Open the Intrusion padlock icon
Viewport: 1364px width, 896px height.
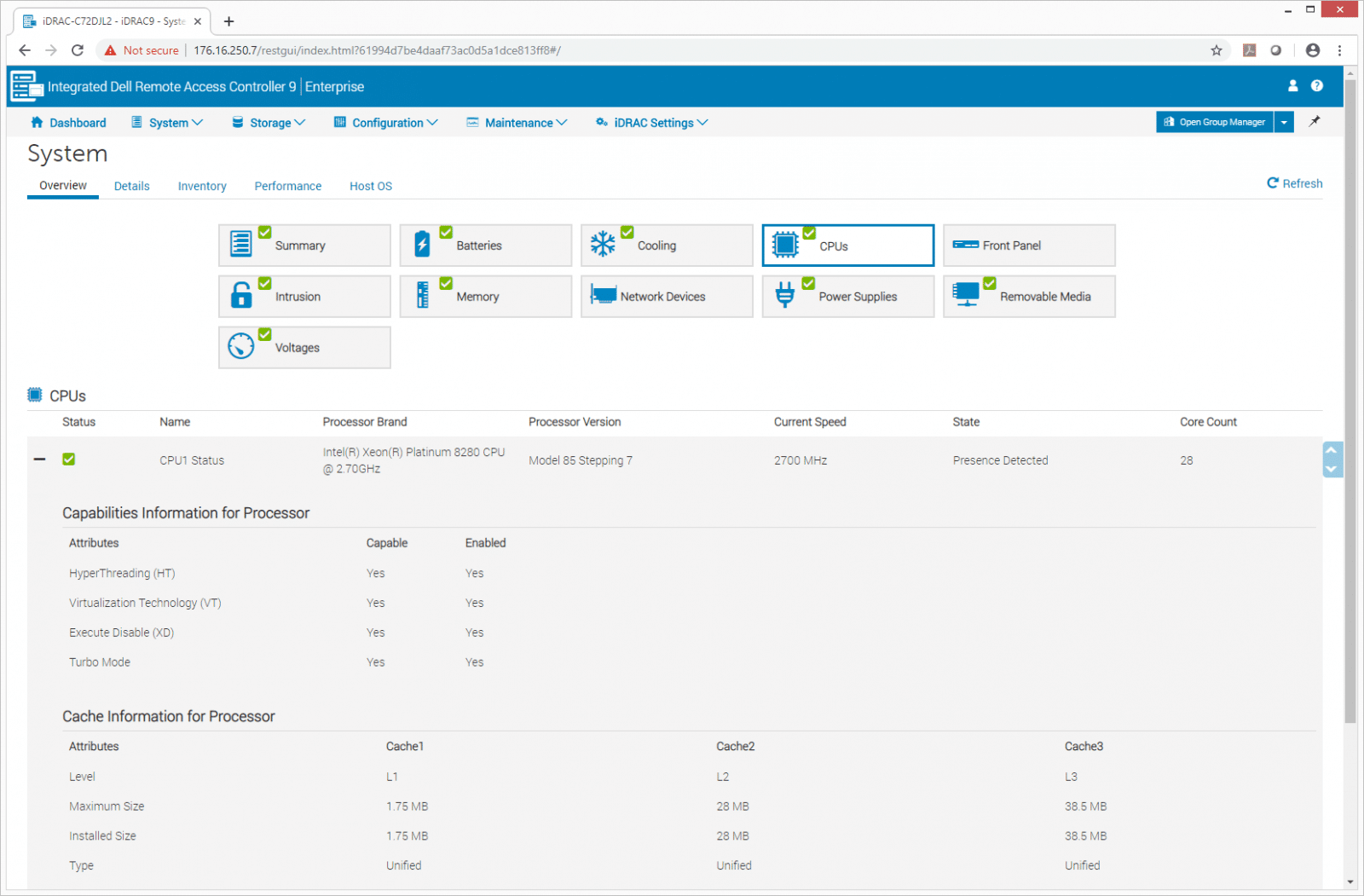click(x=241, y=295)
